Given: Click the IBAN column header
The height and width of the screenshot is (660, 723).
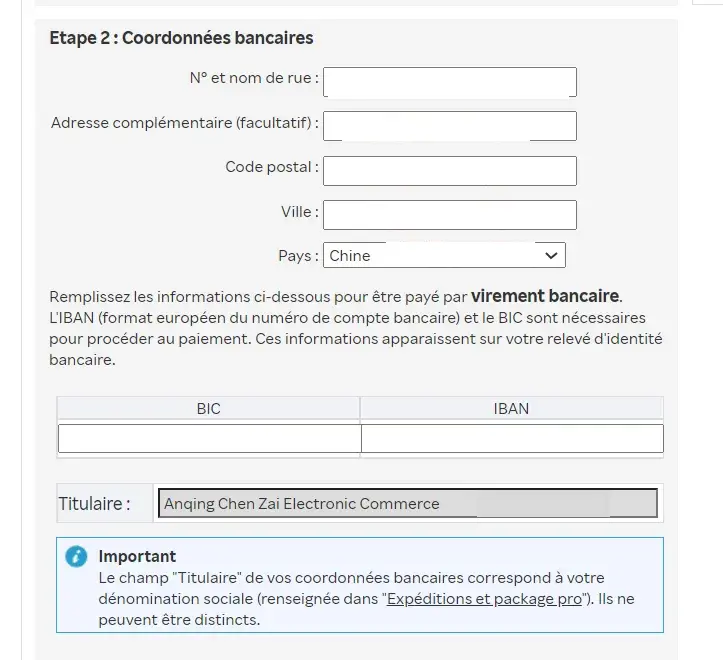Looking at the screenshot, I should point(511,409).
